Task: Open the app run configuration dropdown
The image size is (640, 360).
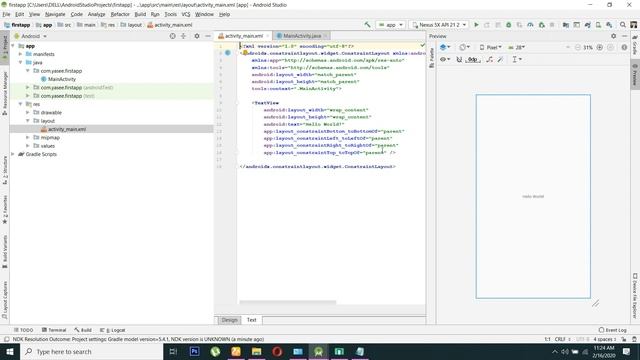Action: (391, 25)
